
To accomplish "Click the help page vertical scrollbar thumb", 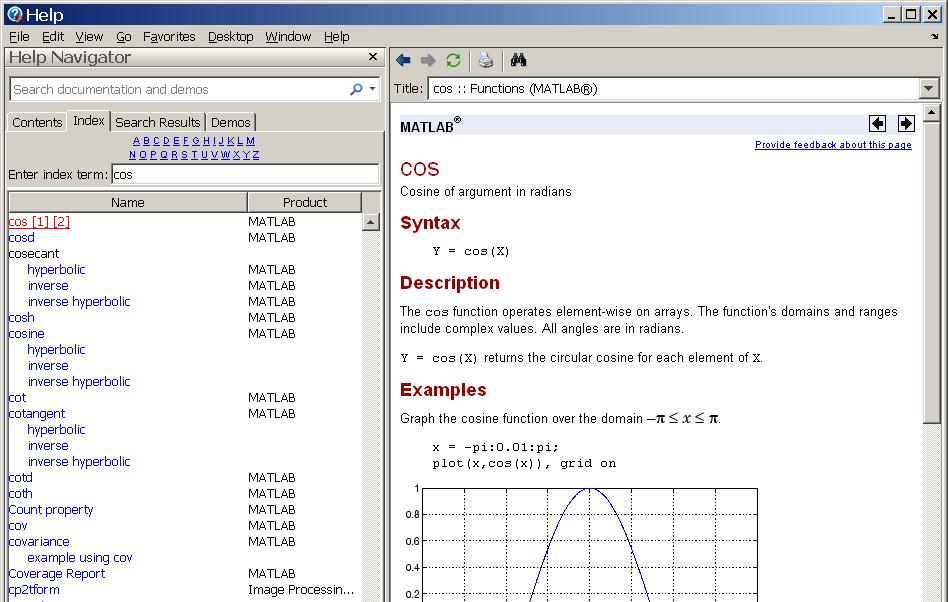I will [932, 271].
